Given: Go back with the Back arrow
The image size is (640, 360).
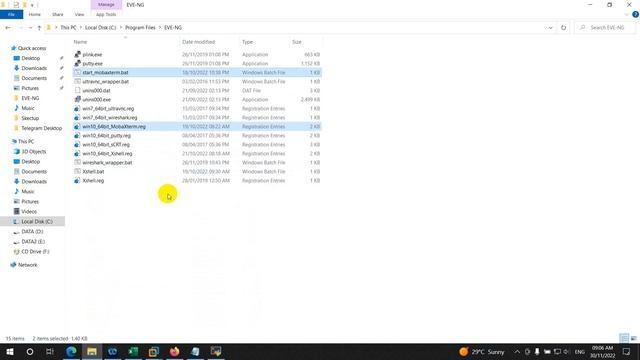Looking at the screenshot, I should [x=8, y=28].
